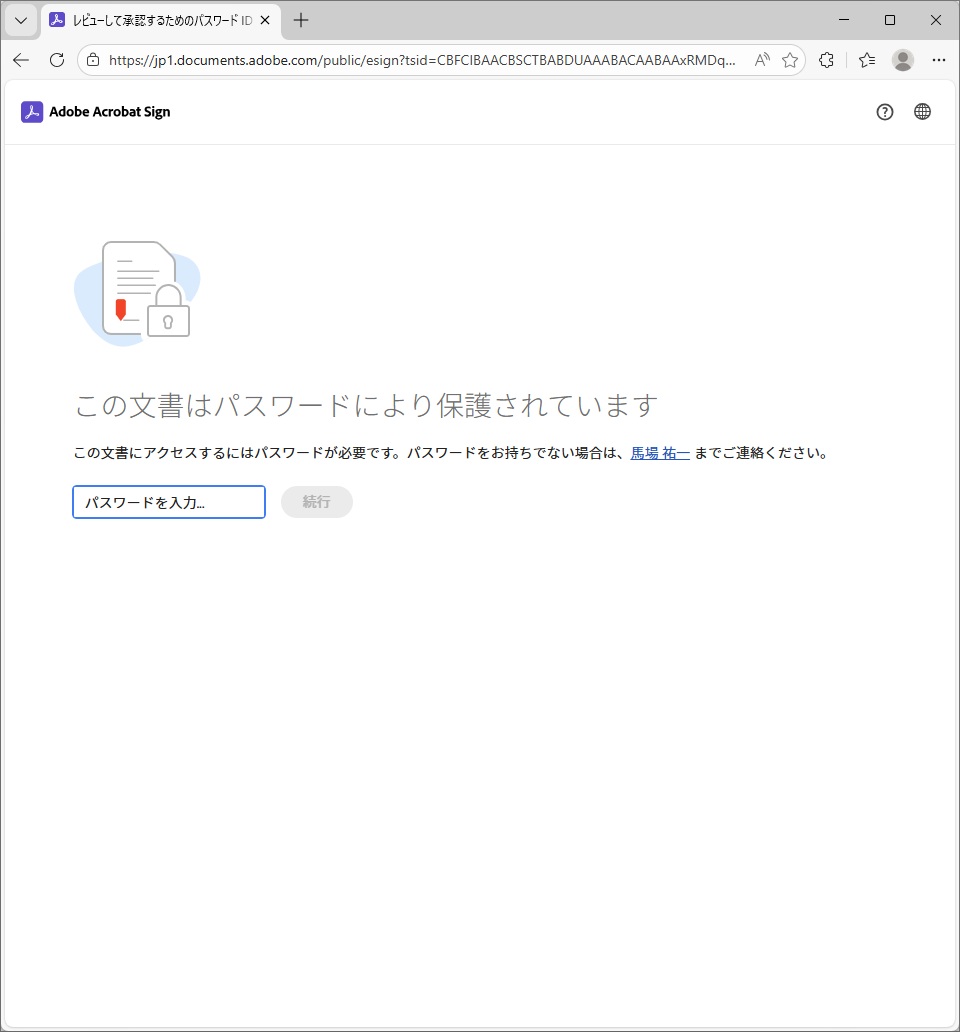Open the help question mark icon
This screenshot has height=1032, width=960.
884,112
